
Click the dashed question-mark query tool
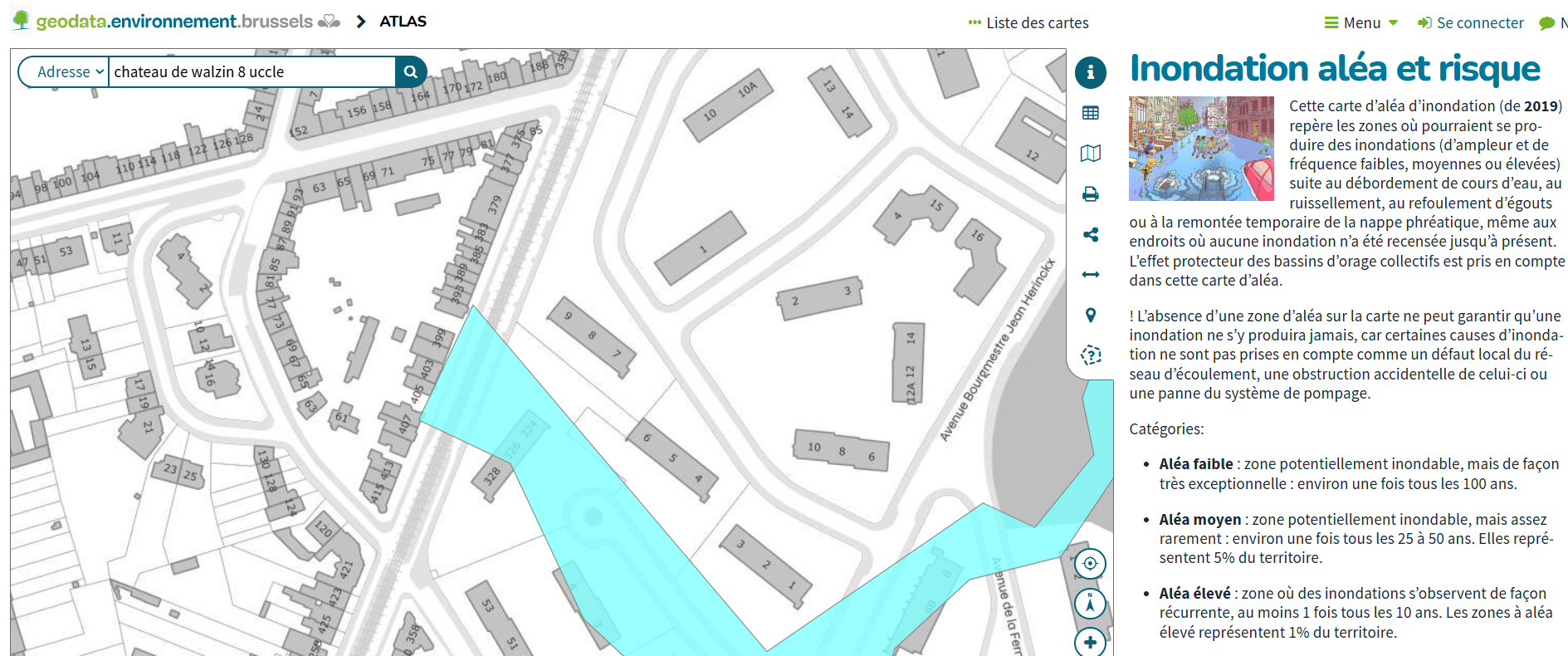pyautogui.click(x=1090, y=355)
